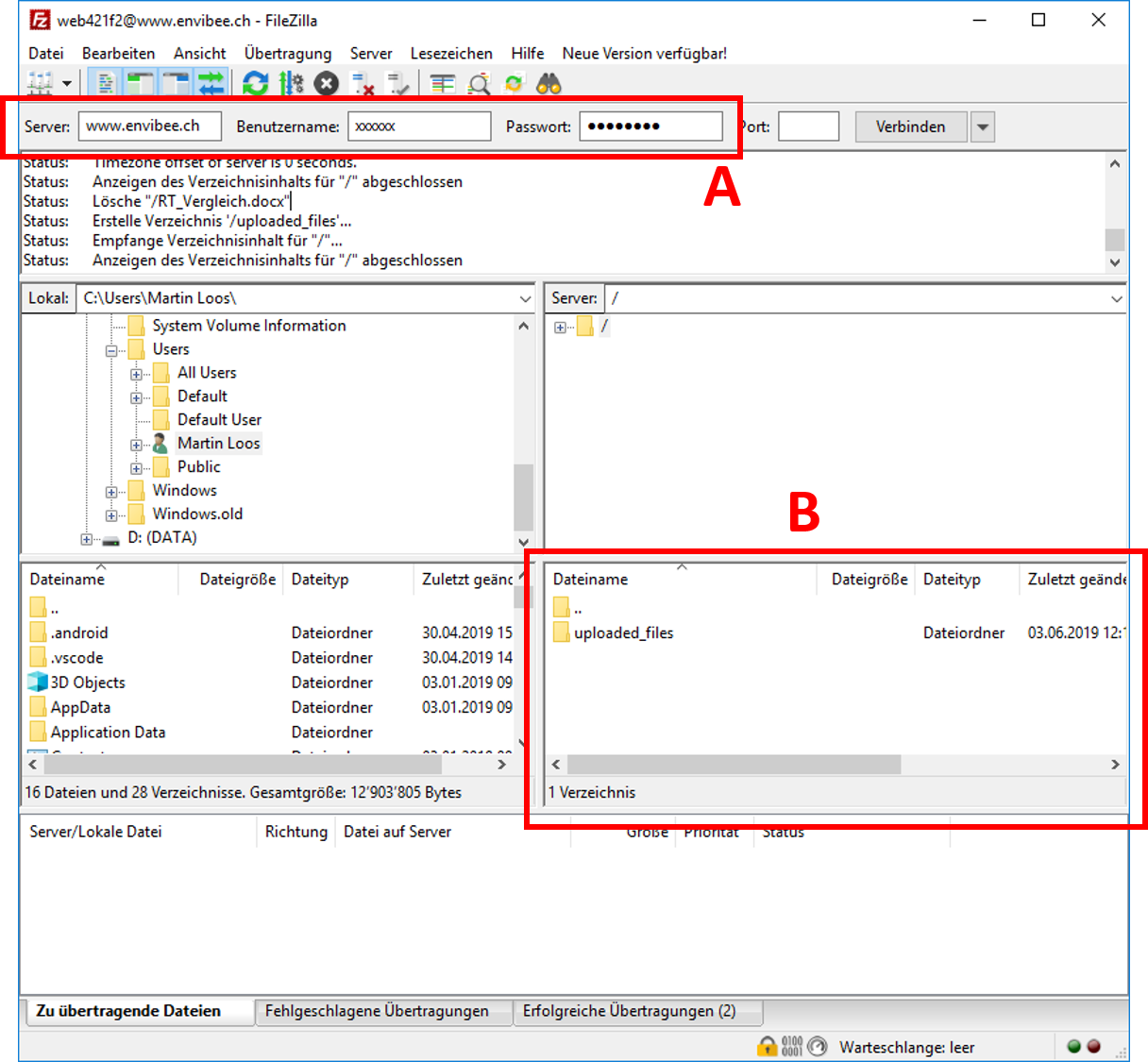Click the disconnect from server toolbar icon
Viewport: 1148px width, 1062px height.
[363, 84]
